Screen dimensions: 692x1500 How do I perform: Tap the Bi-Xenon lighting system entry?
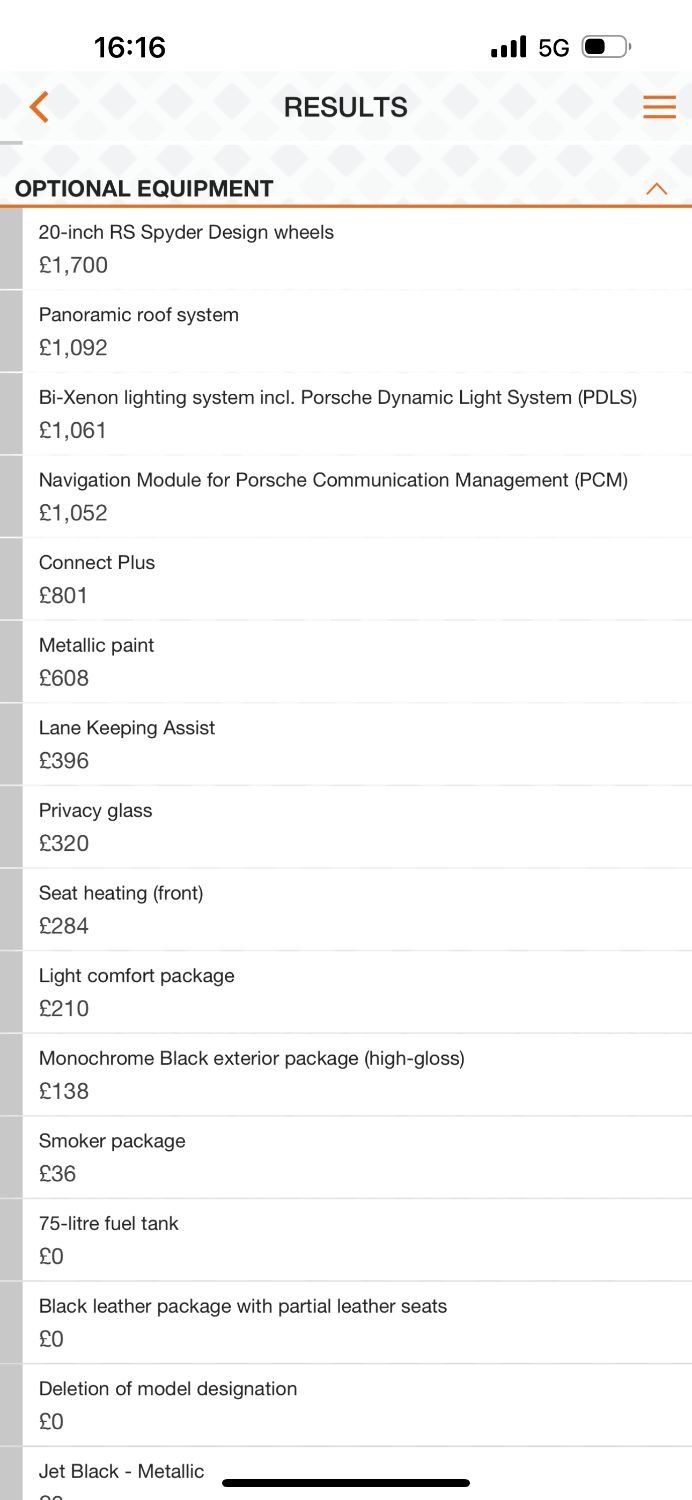click(337, 413)
